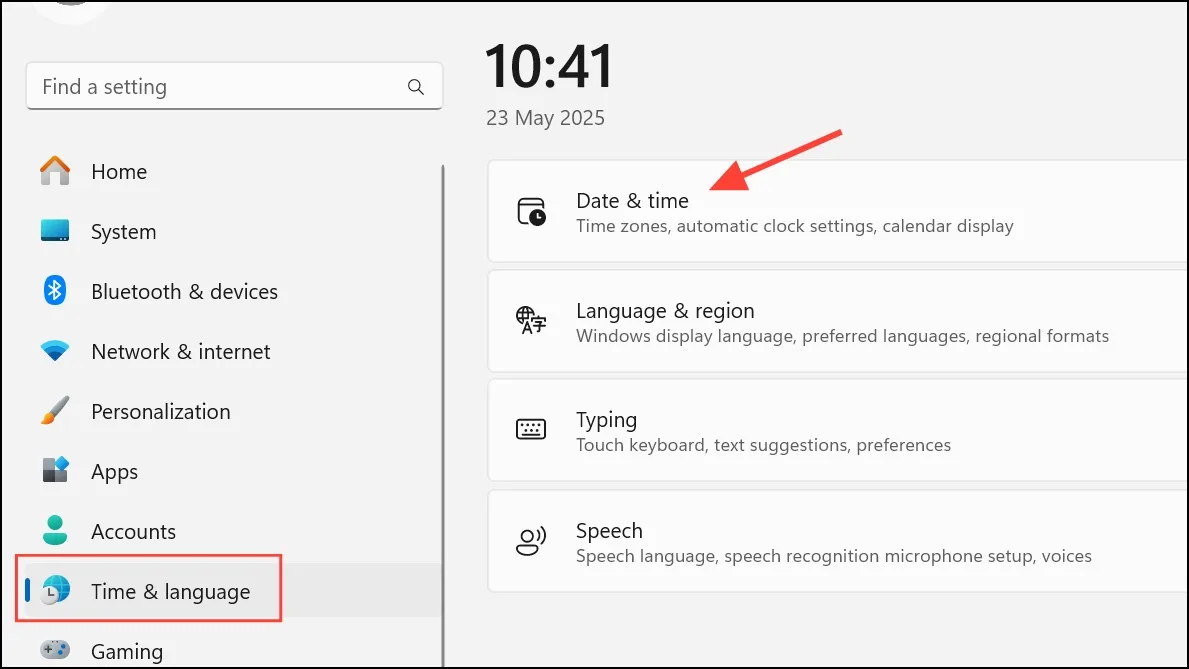Click the Network wifi icon

pos(55,350)
